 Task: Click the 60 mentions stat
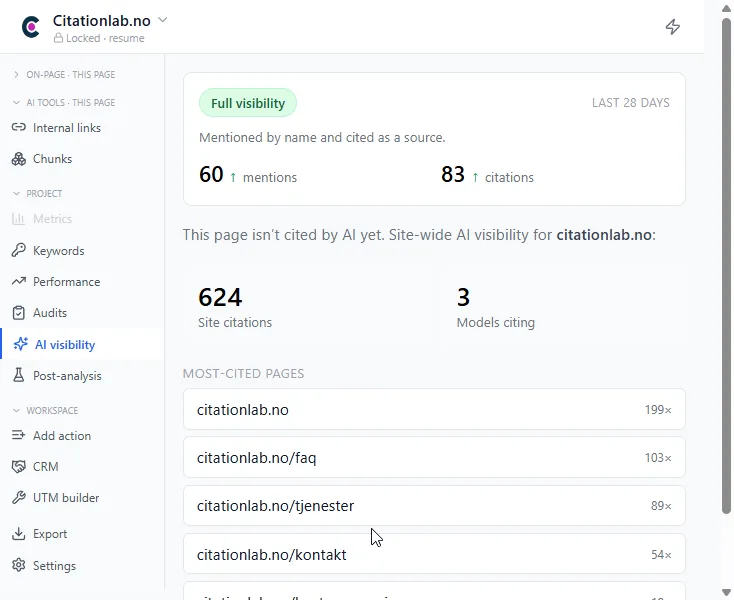[248, 175]
